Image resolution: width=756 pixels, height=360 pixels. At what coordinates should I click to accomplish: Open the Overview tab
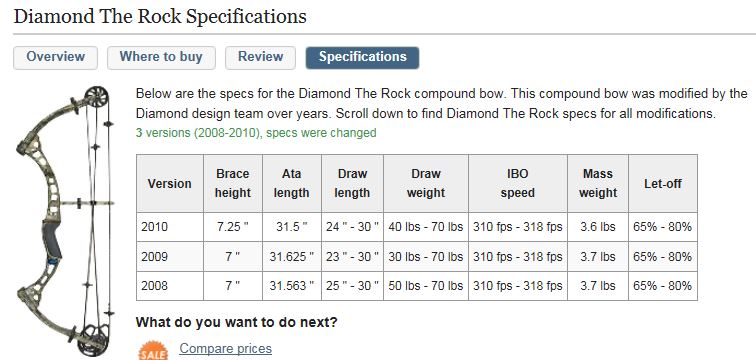(x=55, y=57)
